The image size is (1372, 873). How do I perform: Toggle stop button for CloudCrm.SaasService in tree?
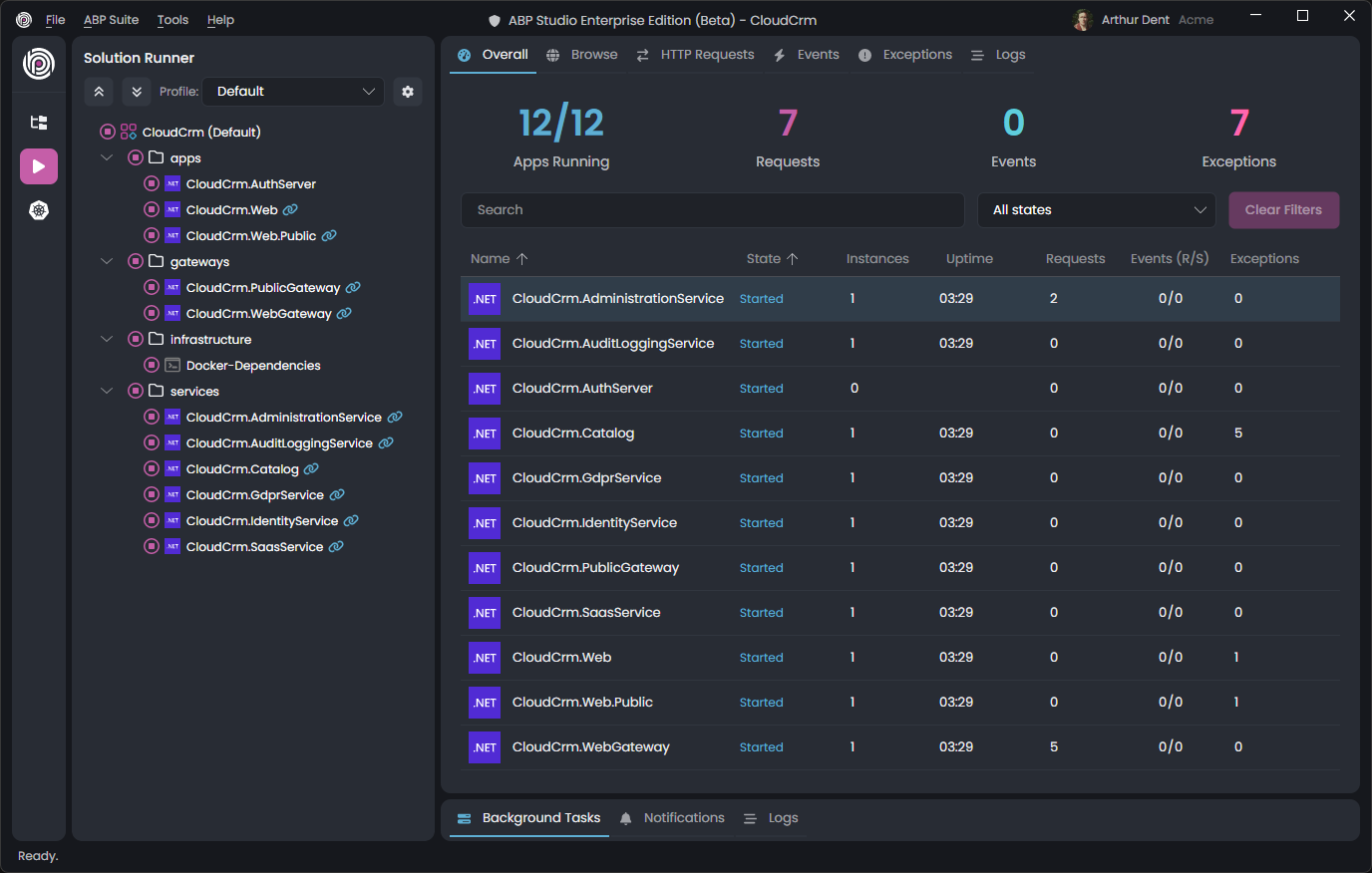pyautogui.click(x=152, y=547)
